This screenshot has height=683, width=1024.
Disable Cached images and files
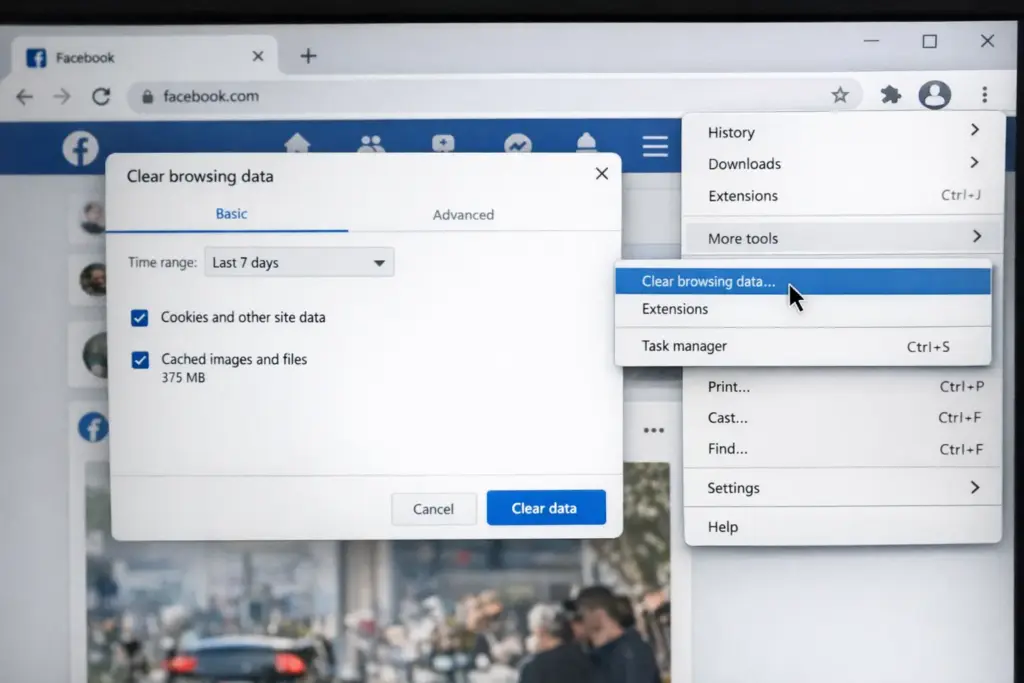coord(140,360)
